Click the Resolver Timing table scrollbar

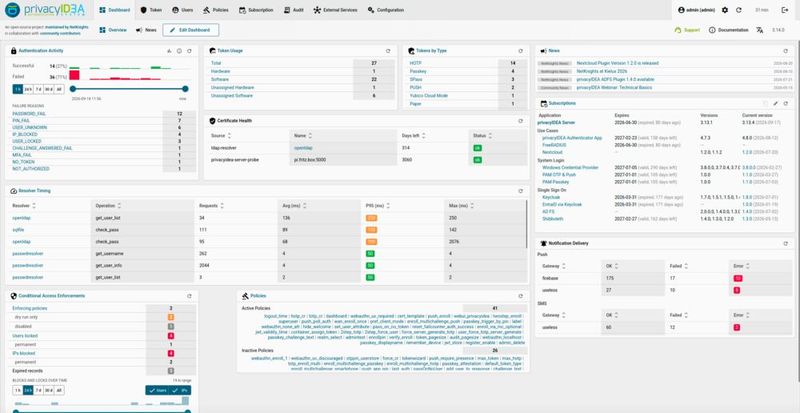[x=527, y=224]
